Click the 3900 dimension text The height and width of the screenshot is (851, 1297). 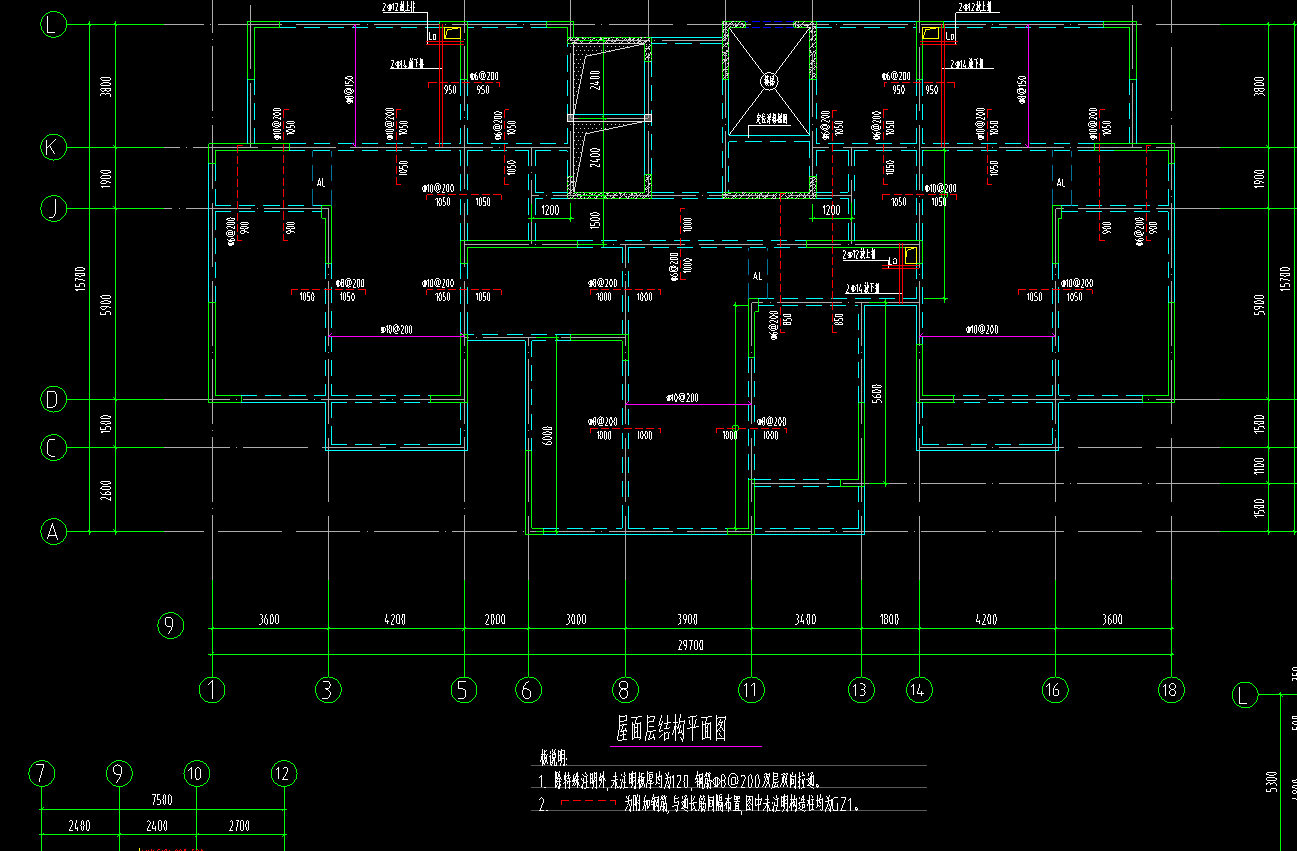point(688,620)
